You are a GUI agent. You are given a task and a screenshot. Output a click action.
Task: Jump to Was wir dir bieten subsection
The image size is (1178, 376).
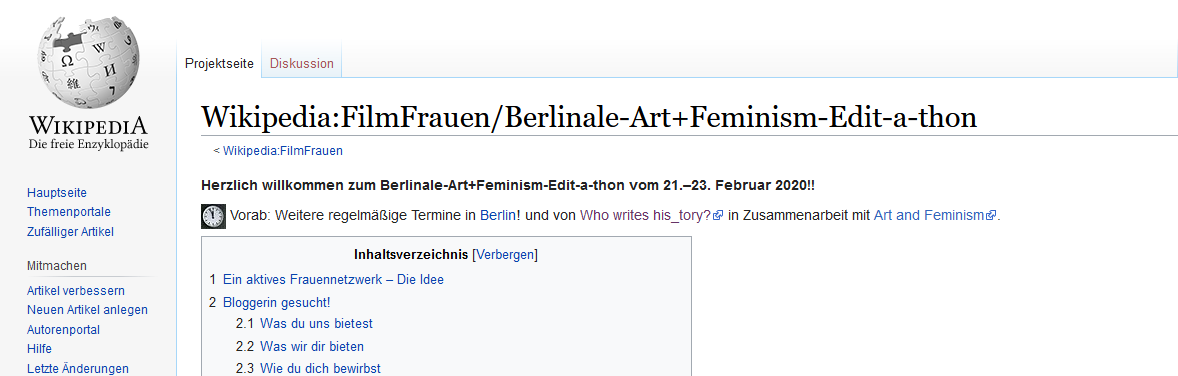[x=312, y=347]
